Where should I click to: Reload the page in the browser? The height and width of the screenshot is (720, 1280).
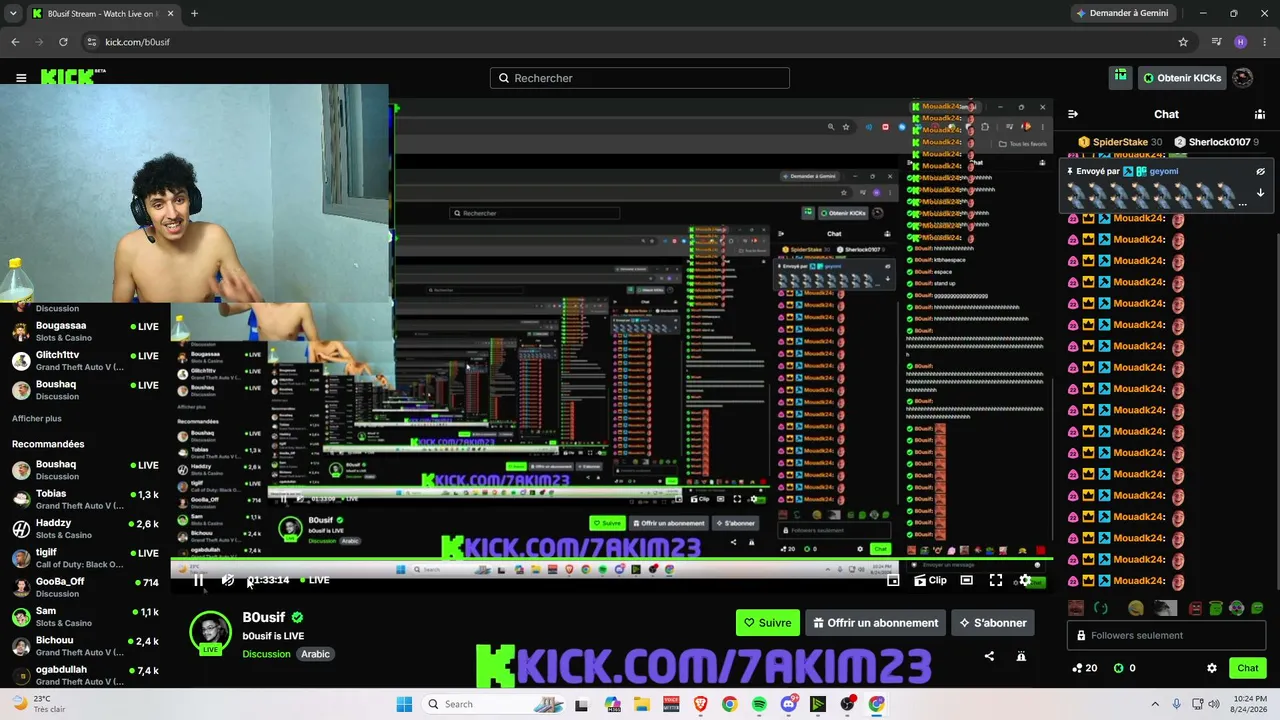tap(63, 42)
